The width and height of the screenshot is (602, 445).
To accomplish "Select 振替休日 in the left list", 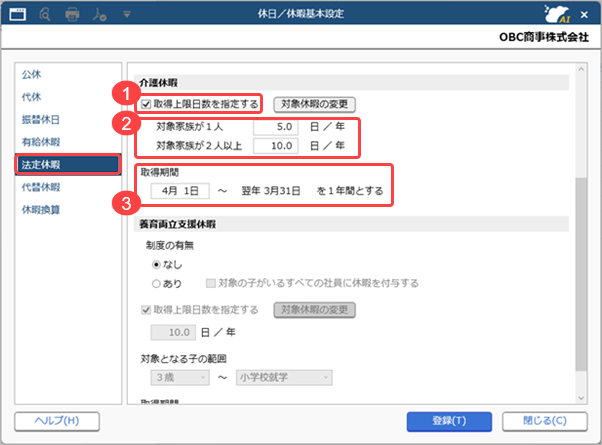I will coord(41,119).
